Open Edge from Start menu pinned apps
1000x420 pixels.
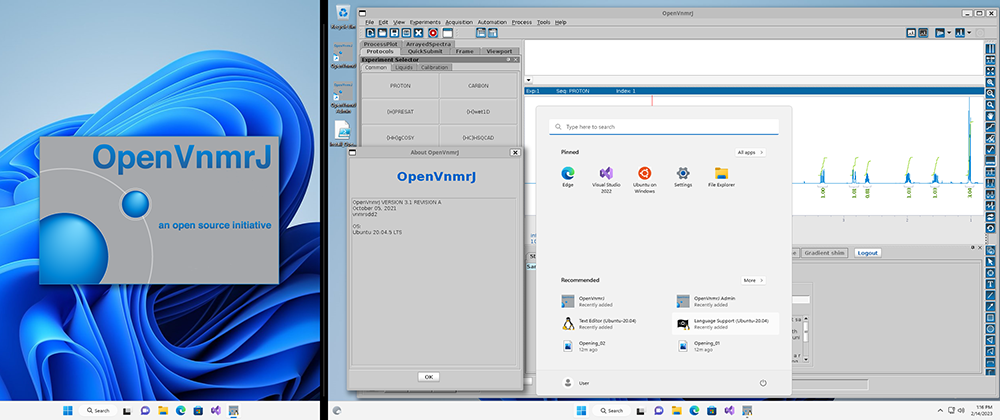[568, 176]
